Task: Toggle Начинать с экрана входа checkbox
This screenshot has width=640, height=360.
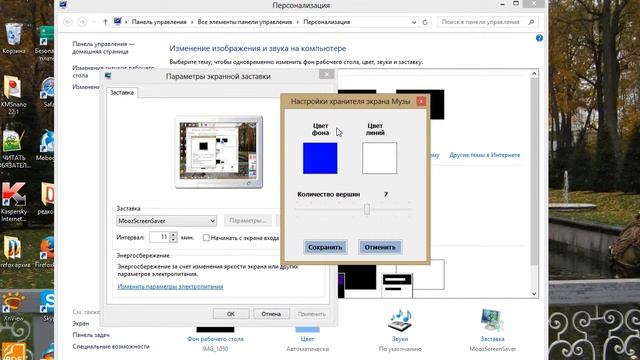Action: 206,238
